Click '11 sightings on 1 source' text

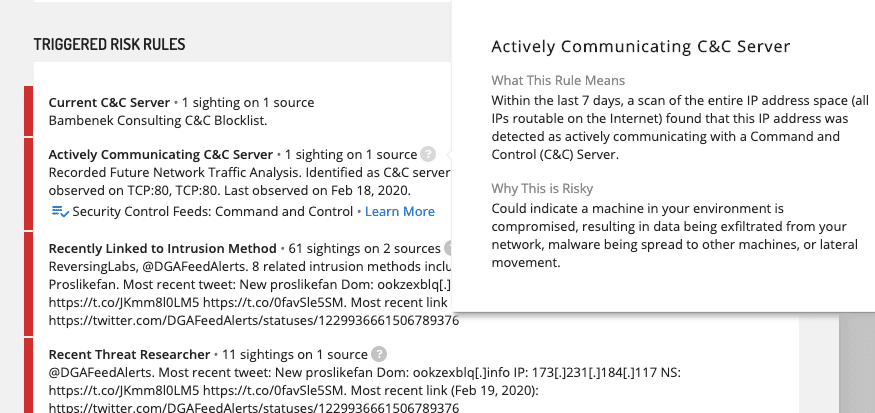(x=295, y=354)
